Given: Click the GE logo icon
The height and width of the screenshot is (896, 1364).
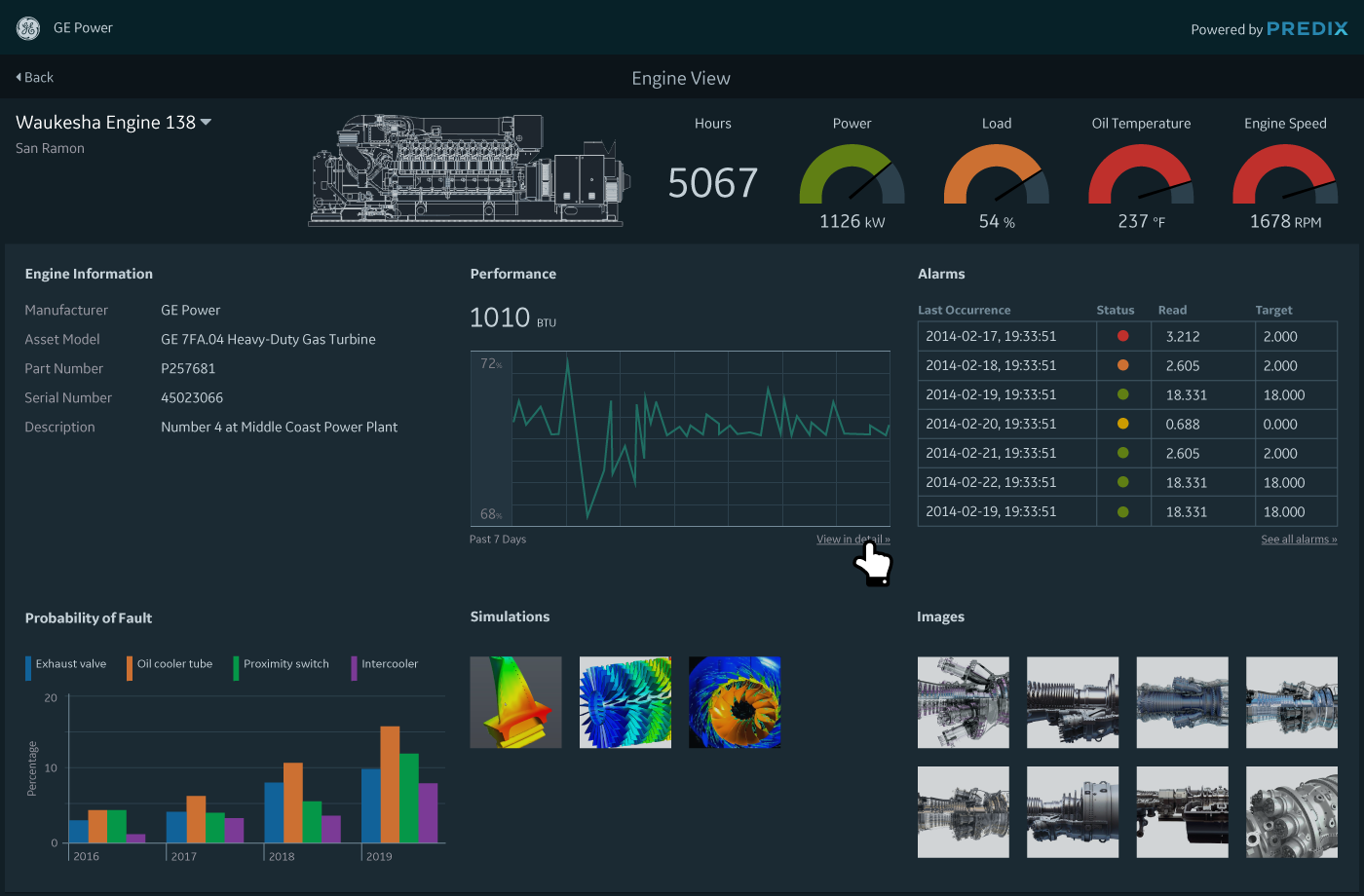Looking at the screenshot, I should click(27, 28).
